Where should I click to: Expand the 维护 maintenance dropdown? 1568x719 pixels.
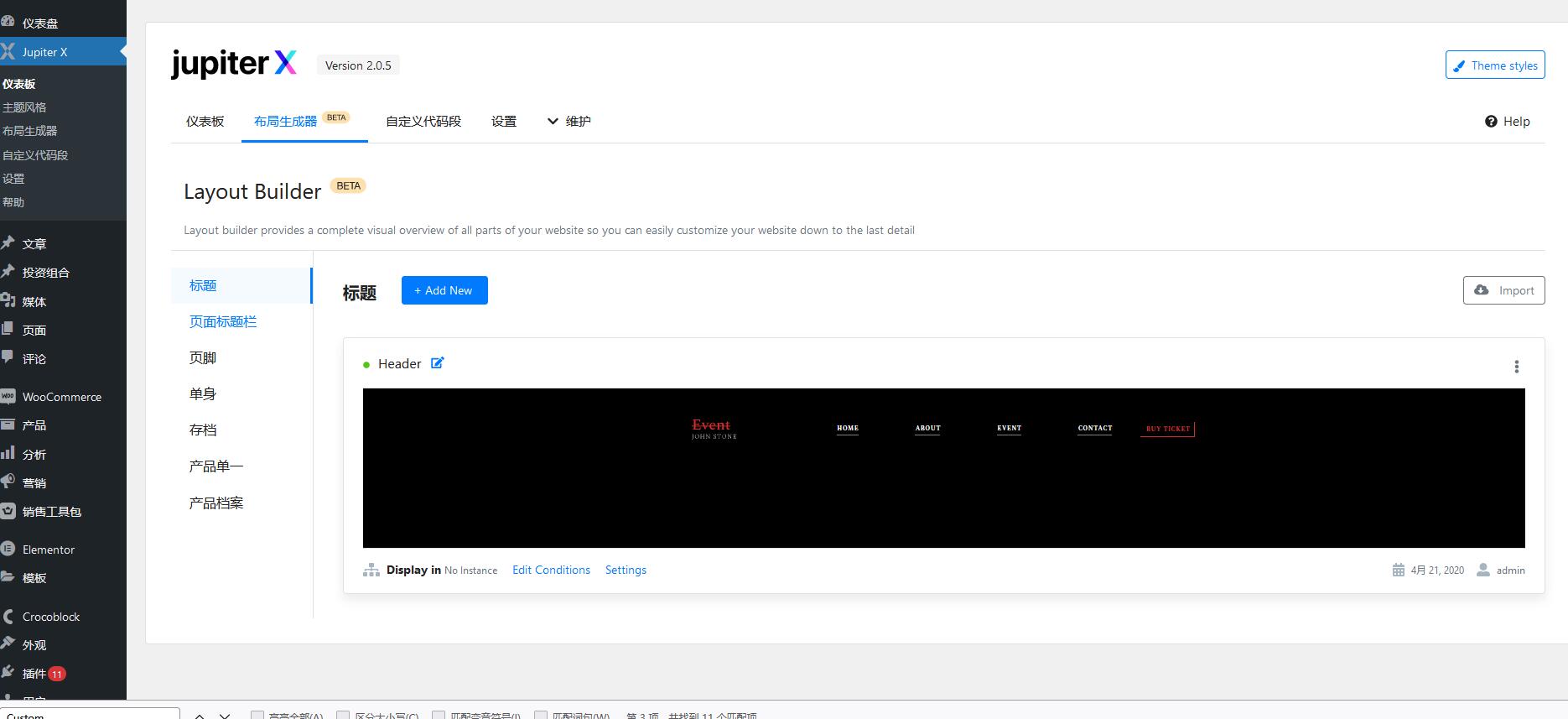point(569,122)
